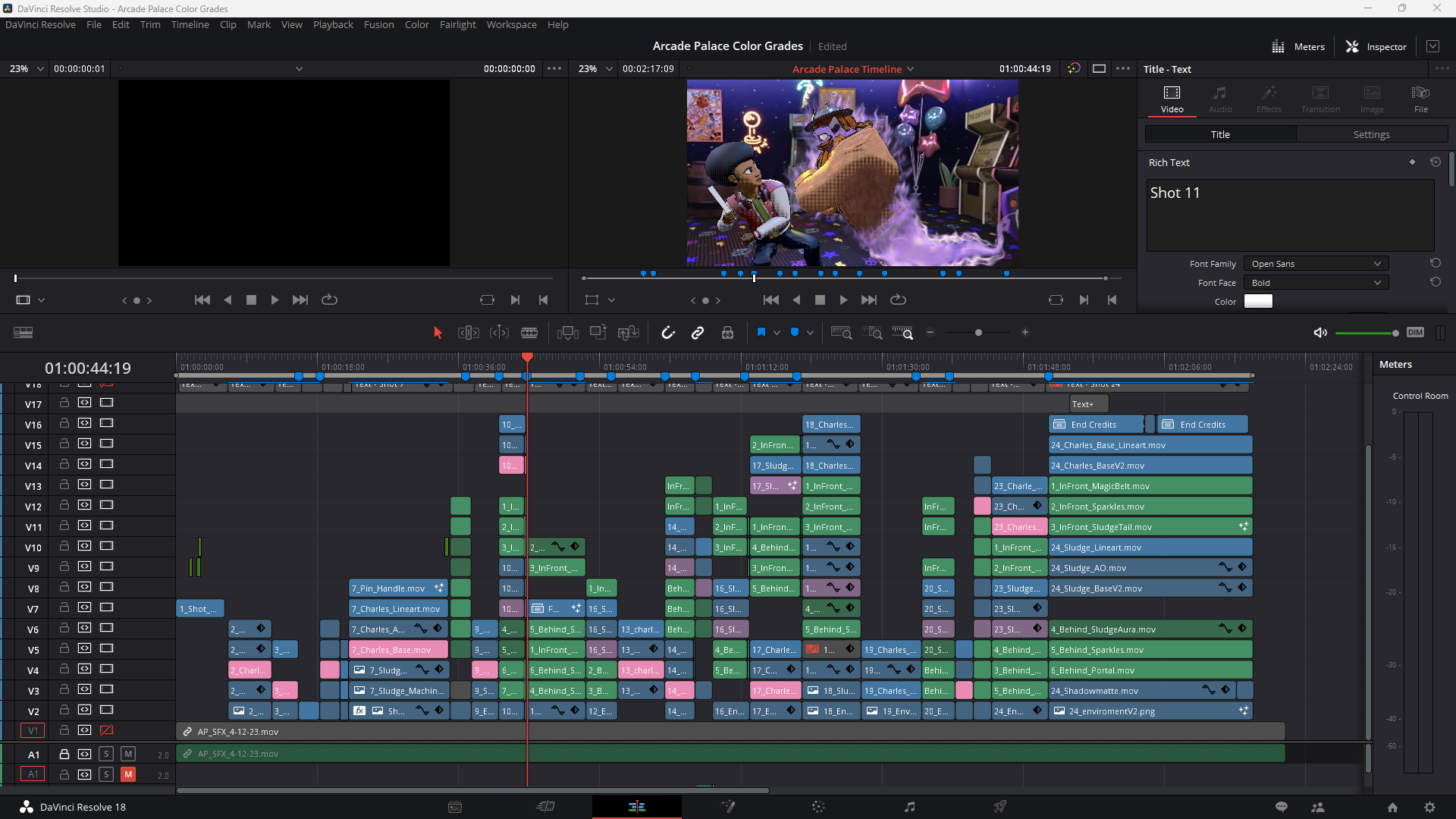Screen dimensions: 1456x819
Task: Click the Detail Zoom icon
Action: [x=872, y=333]
